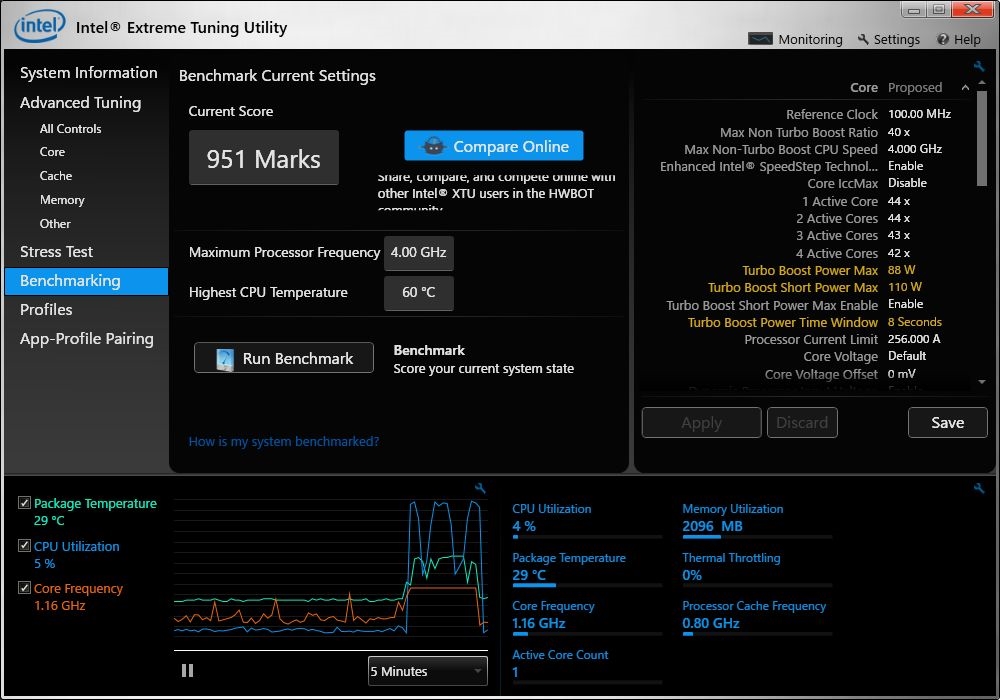1000x700 pixels.
Task: Open Advanced Tuning section
Action: [x=80, y=103]
